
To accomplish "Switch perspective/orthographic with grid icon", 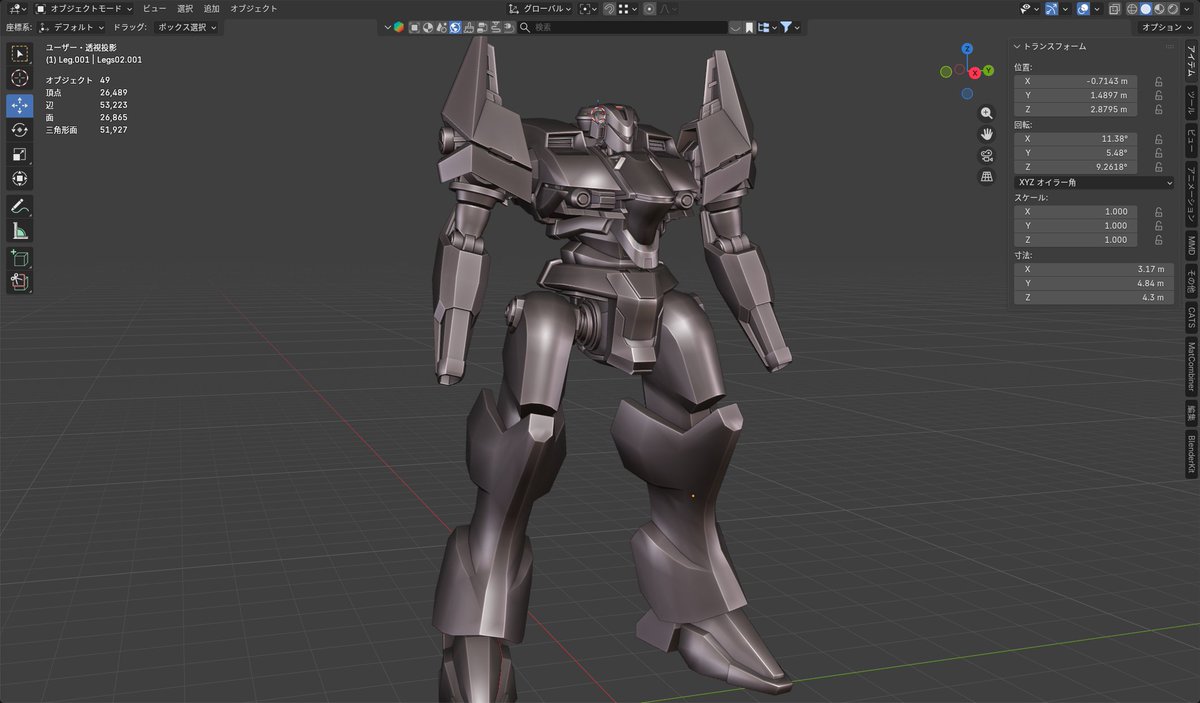I will [x=987, y=176].
